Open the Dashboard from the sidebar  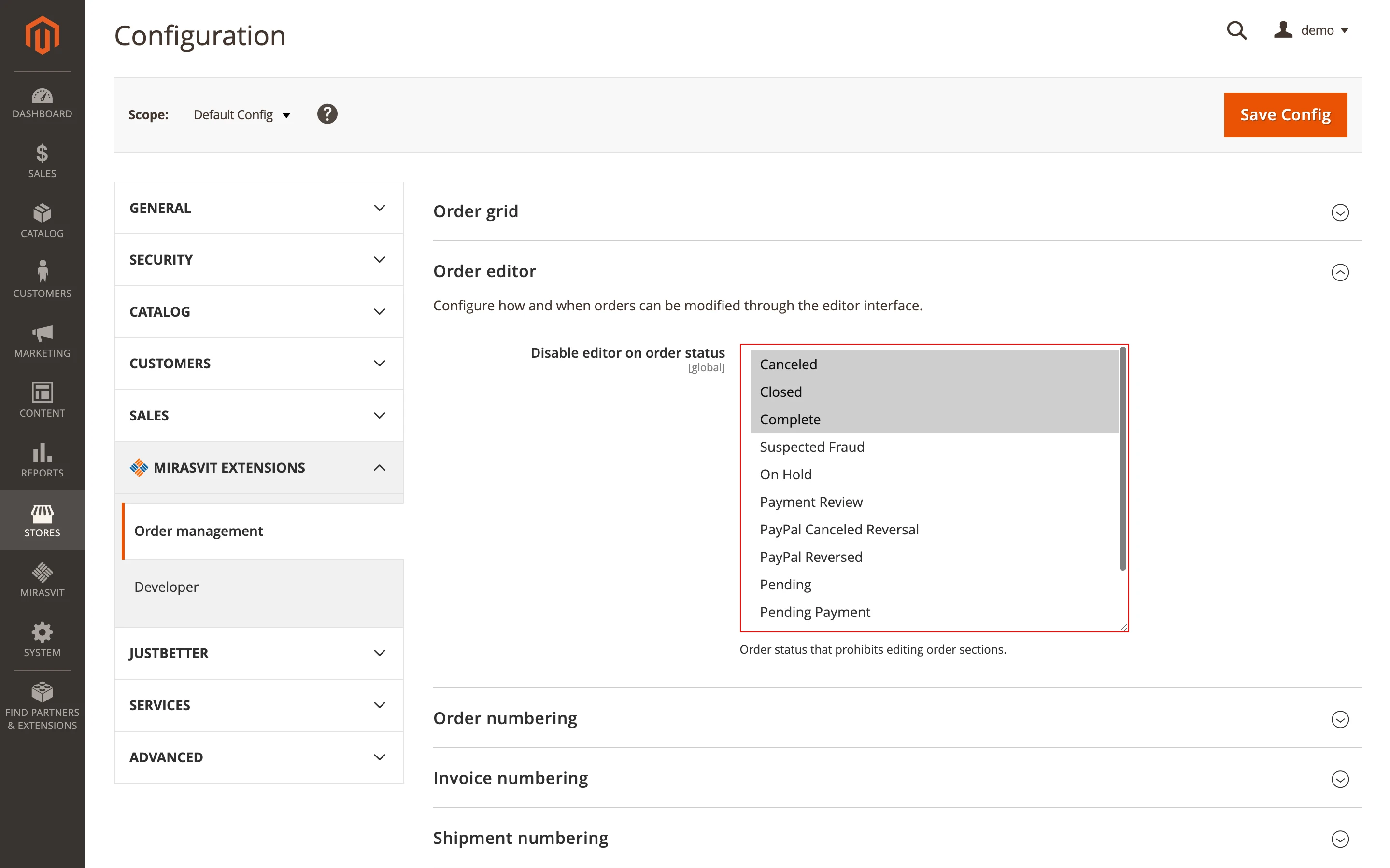pos(42,102)
